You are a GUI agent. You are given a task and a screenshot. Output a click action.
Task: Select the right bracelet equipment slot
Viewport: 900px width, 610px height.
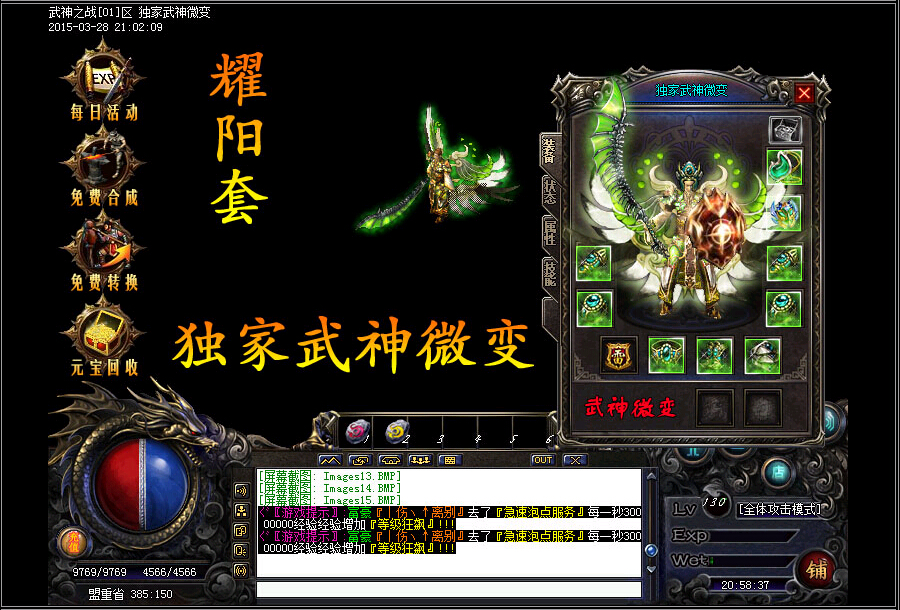[x=785, y=263]
